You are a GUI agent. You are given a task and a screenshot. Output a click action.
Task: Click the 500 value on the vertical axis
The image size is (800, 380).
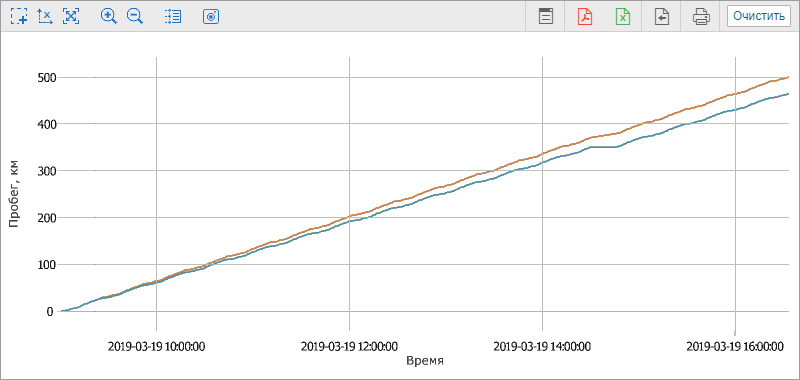tap(44, 78)
